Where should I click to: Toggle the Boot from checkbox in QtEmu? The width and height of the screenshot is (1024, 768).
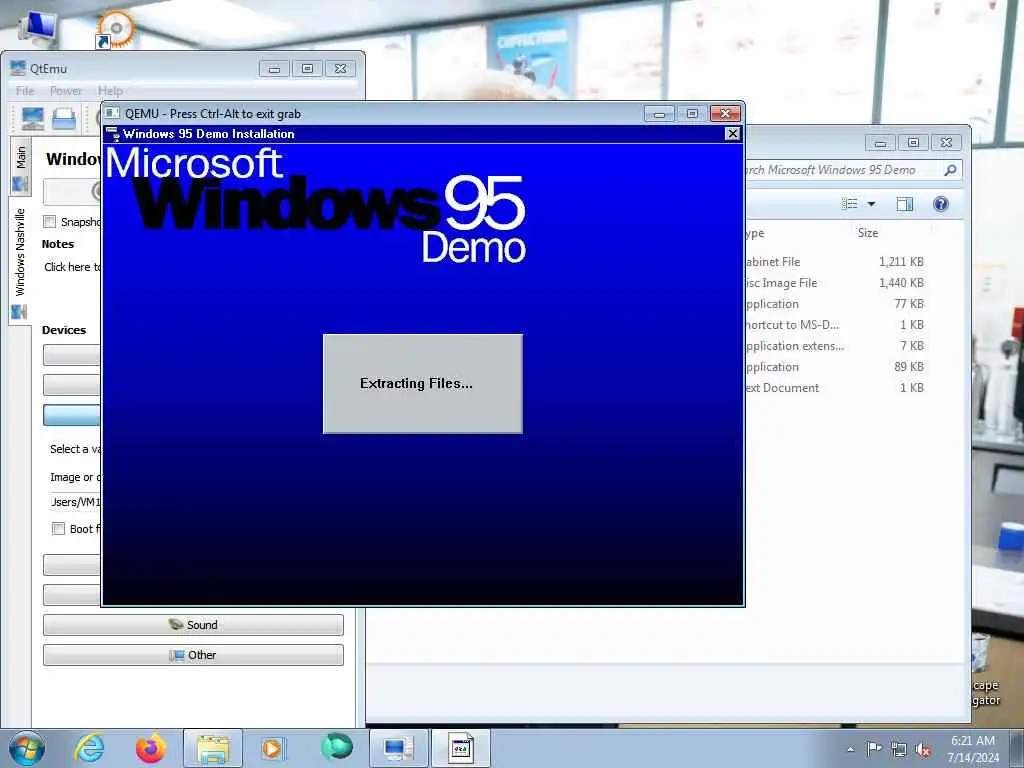click(x=58, y=529)
